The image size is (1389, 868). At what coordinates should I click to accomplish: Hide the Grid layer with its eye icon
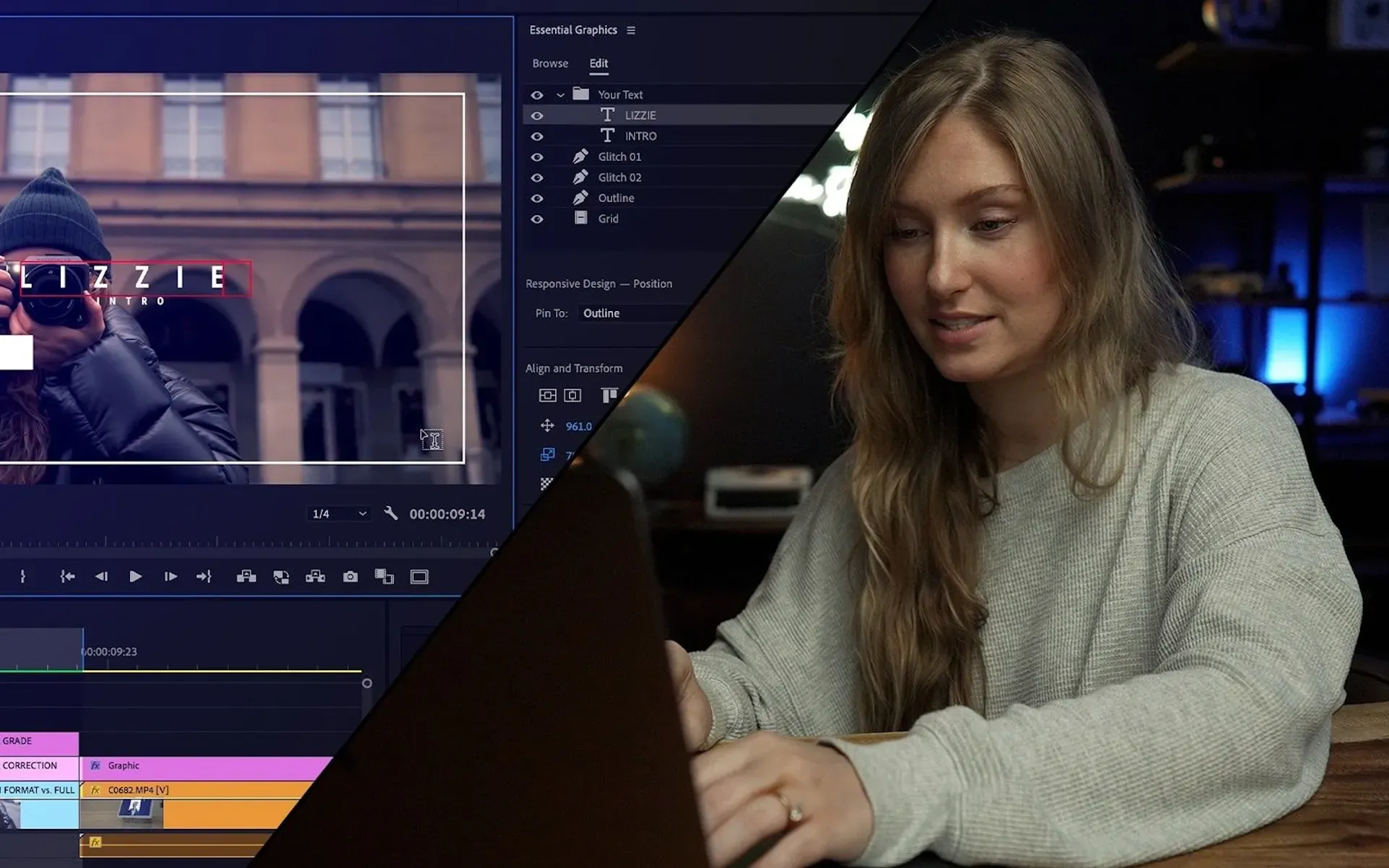tap(536, 219)
